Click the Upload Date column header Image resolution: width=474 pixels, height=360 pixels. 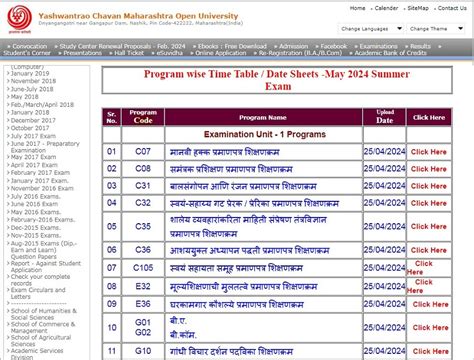pos(385,117)
